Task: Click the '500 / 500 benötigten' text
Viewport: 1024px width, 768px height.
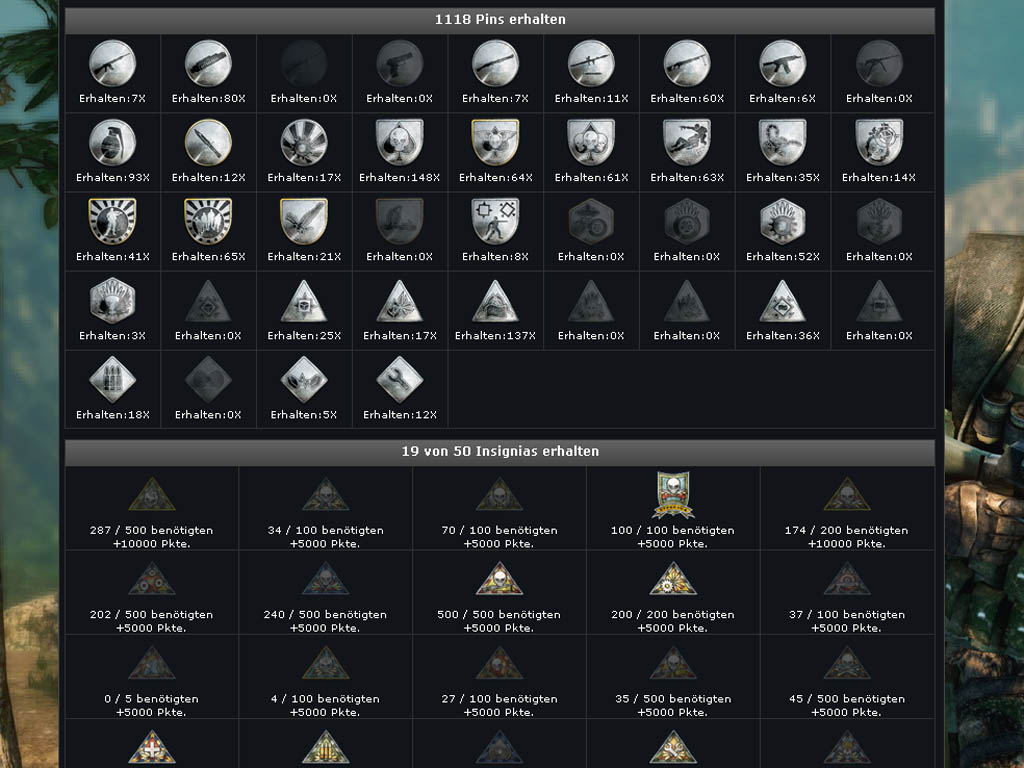Action: 499,615
